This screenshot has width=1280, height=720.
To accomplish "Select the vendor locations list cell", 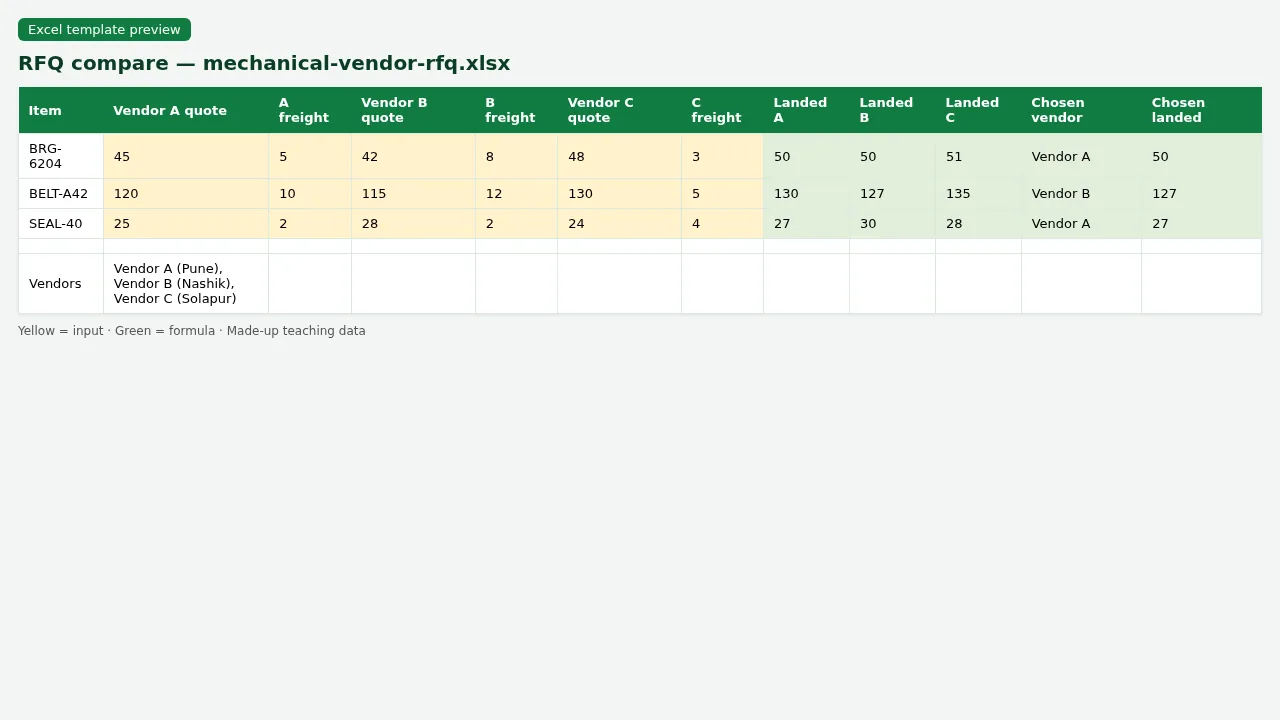I will pyautogui.click(x=186, y=284).
